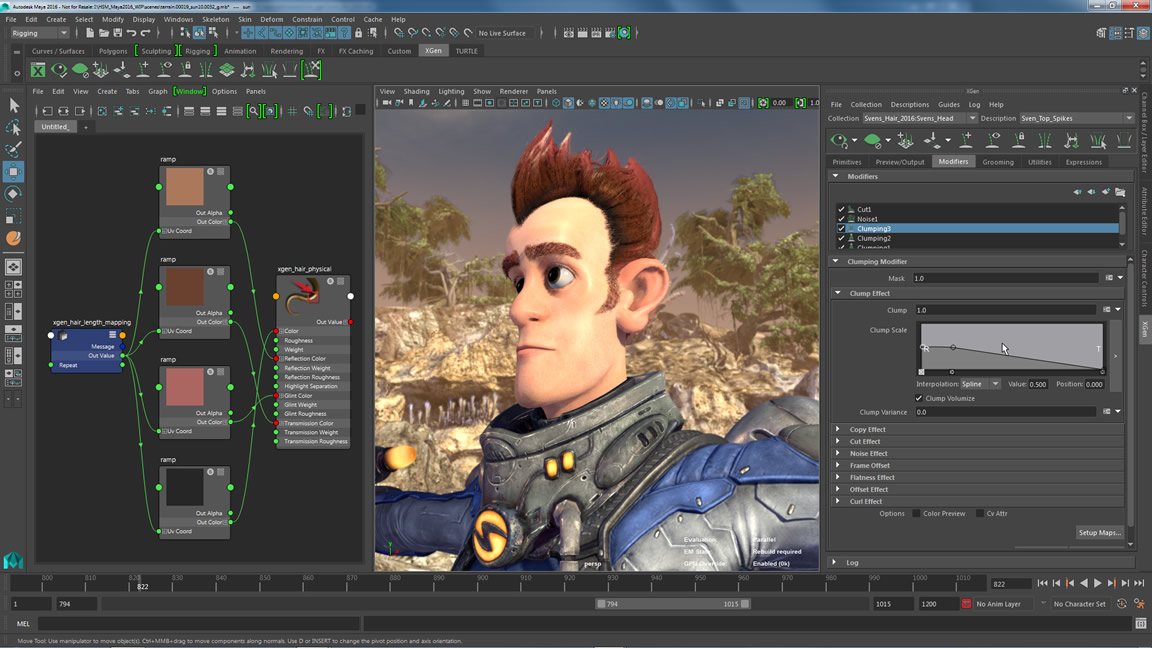Toggle the Clumping2 modifier checkbox

pos(841,238)
